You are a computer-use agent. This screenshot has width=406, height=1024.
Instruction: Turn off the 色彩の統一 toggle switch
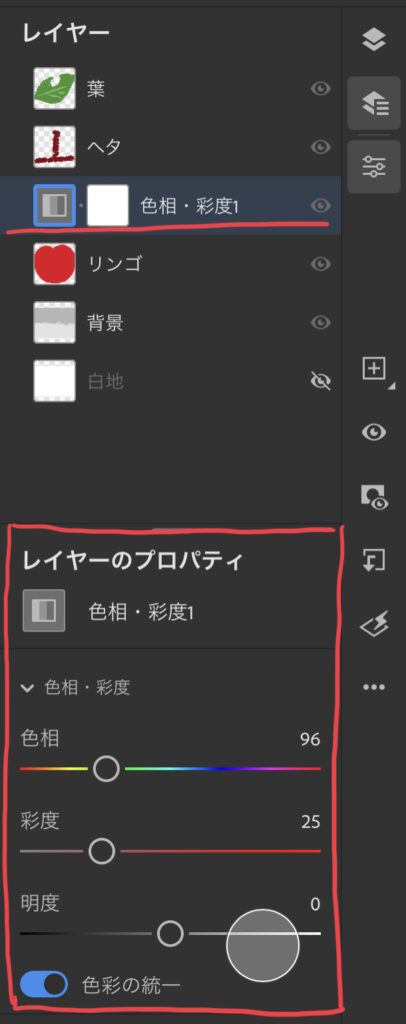coord(43,984)
